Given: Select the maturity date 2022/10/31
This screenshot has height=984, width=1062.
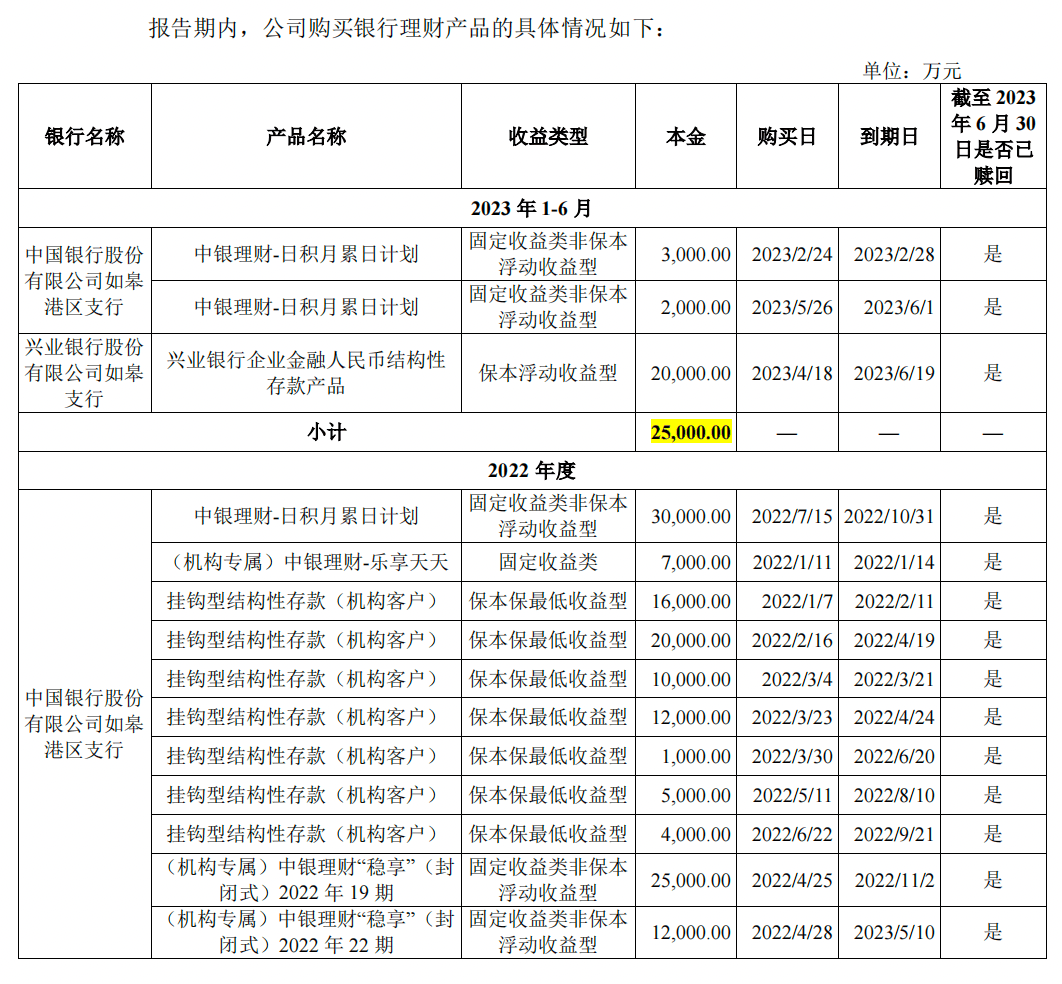Looking at the screenshot, I should tap(889, 517).
